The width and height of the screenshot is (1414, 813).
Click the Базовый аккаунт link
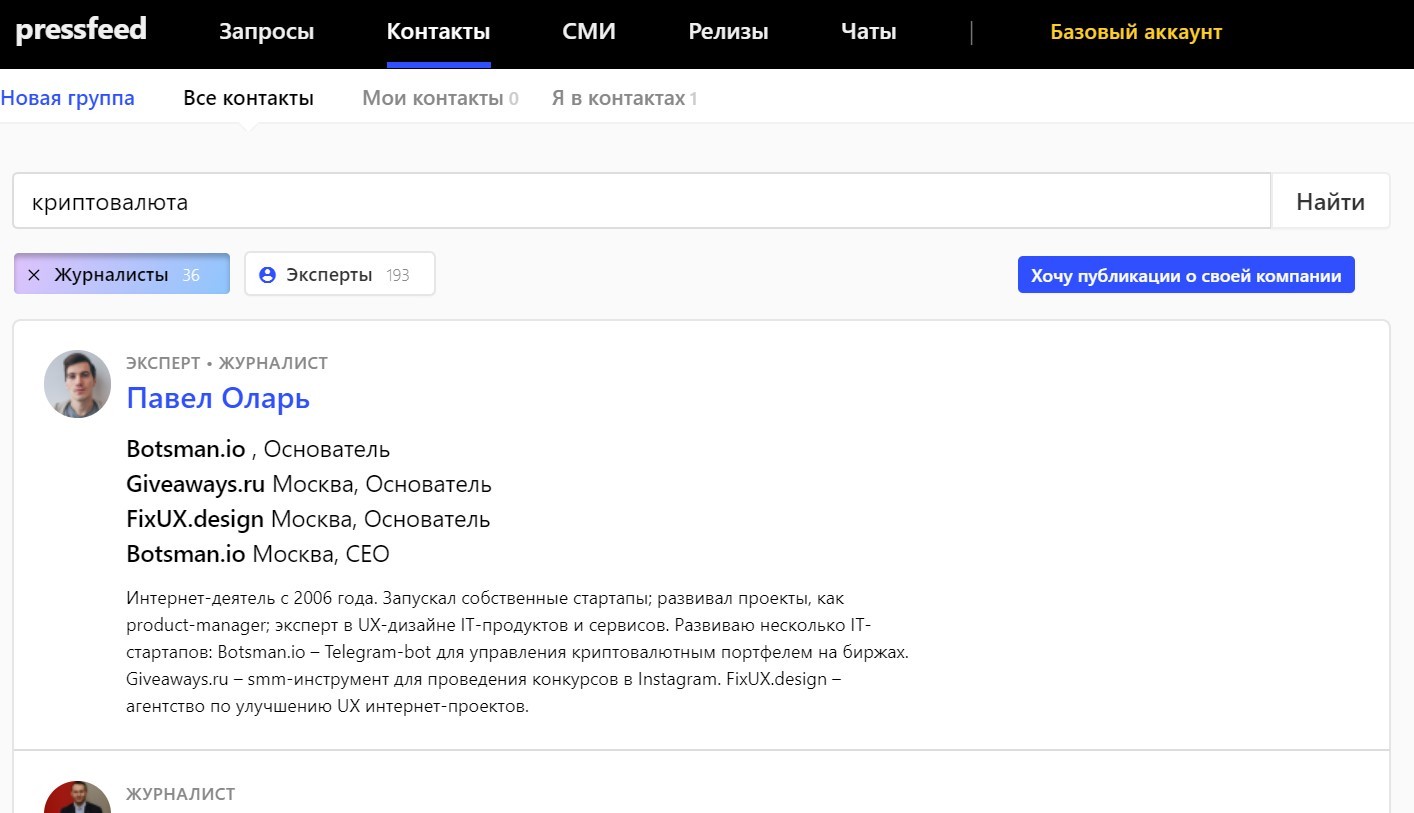pyautogui.click(x=1136, y=32)
